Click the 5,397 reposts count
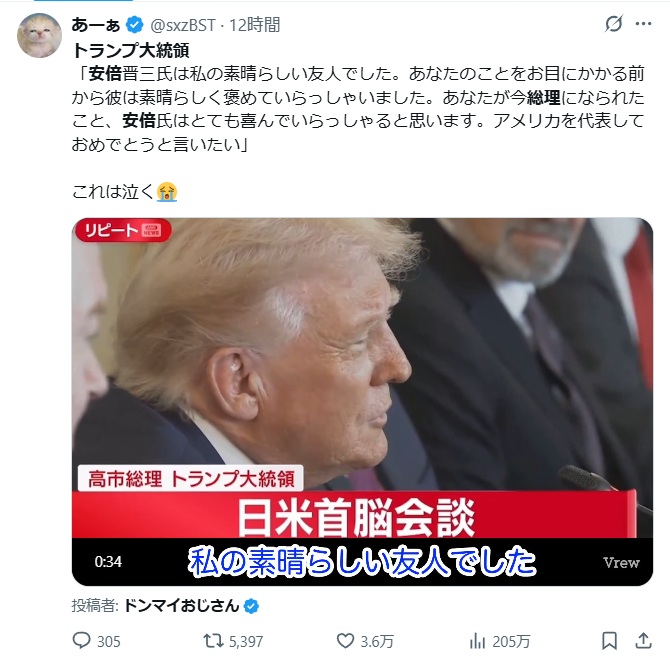Image resolution: width=670 pixels, height=658 pixels. point(246,641)
